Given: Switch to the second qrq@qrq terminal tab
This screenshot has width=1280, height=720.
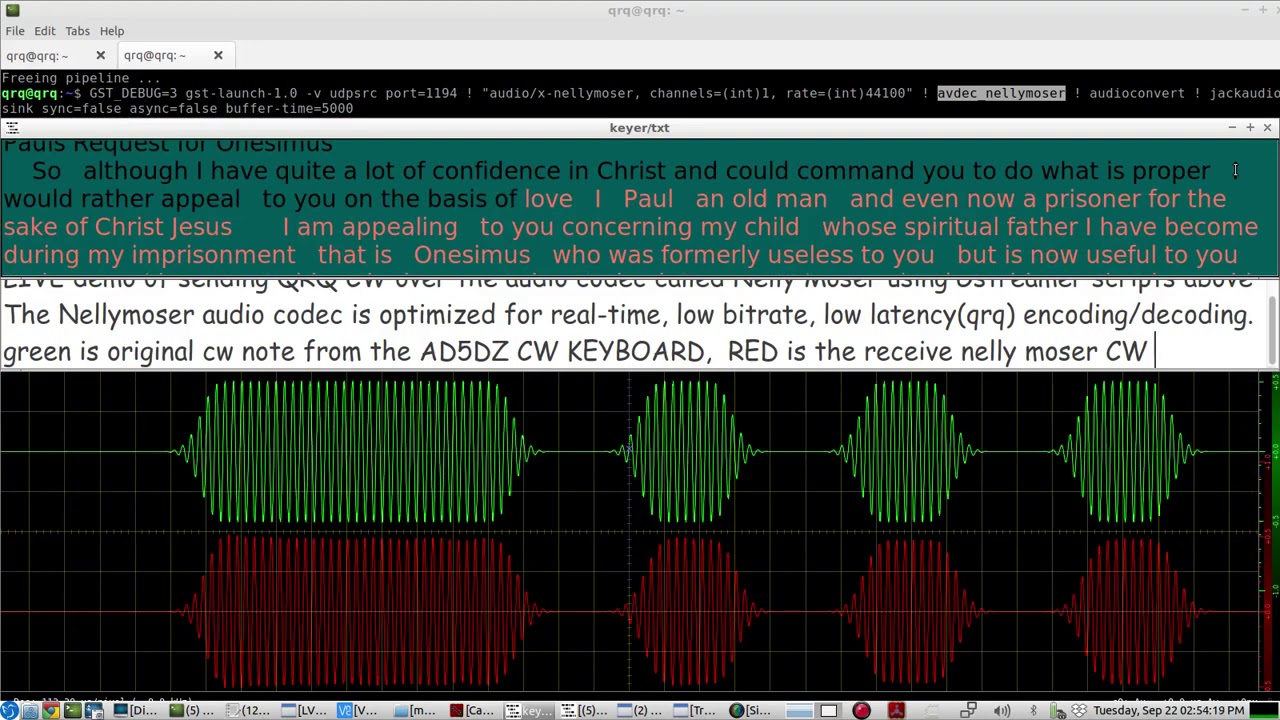Looking at the screenshot, I should point(155,56).
